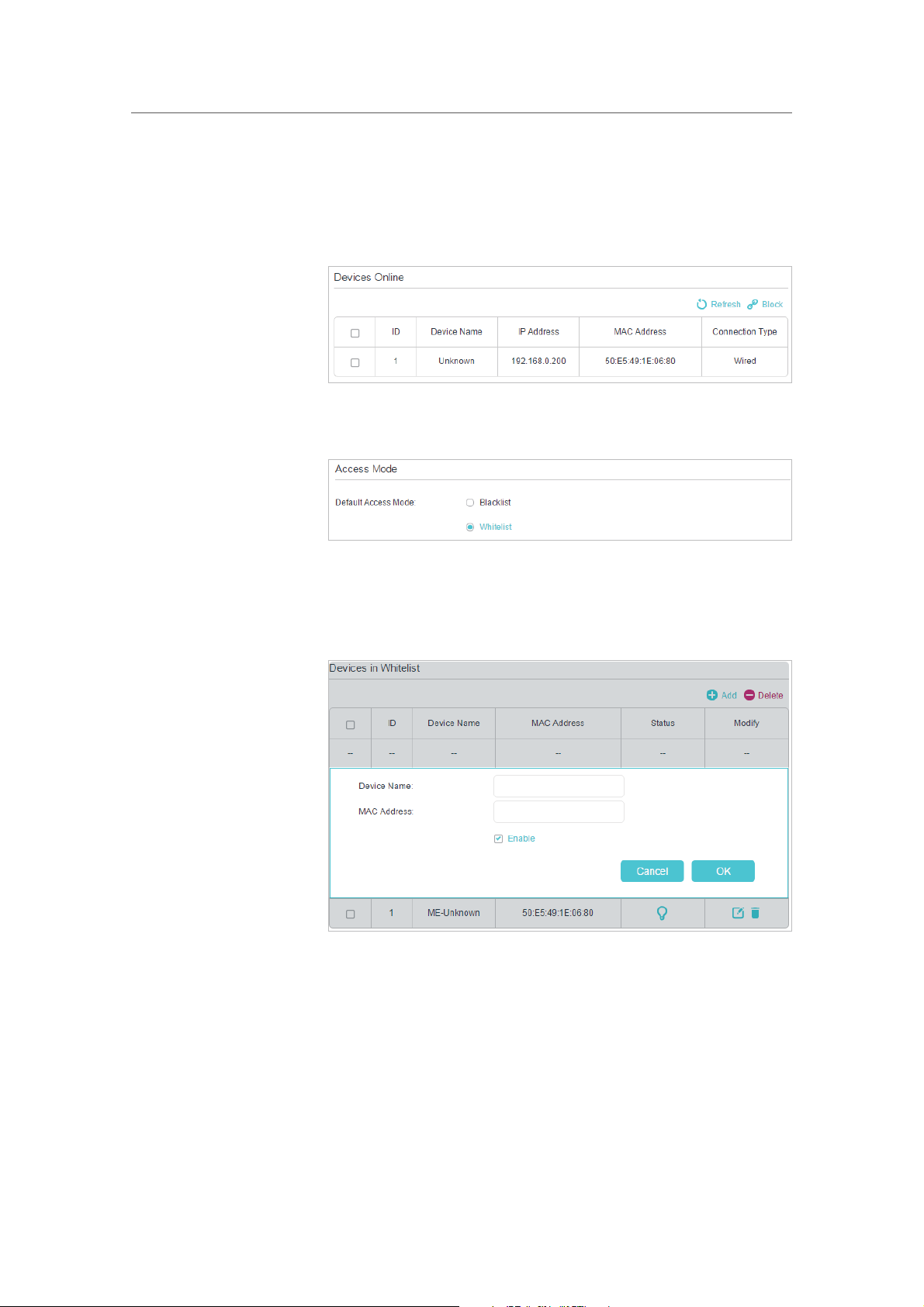Check select-all box in Devices in Whitelist header
The width and height of the screenshot is (924, 1307).
click(x=351, y=724)
